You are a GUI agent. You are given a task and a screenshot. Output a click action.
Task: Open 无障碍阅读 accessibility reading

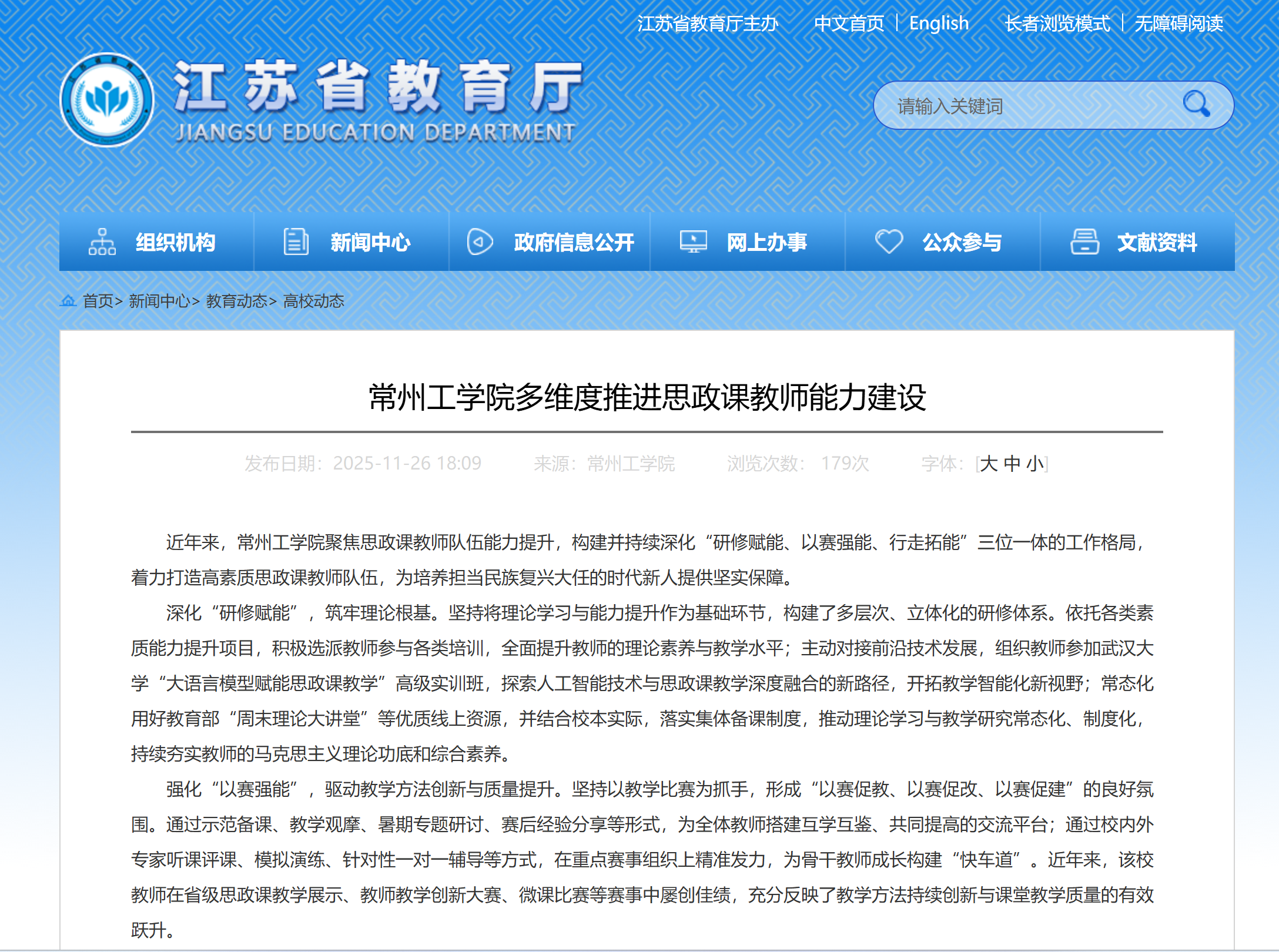click(x=1178, y=24)
